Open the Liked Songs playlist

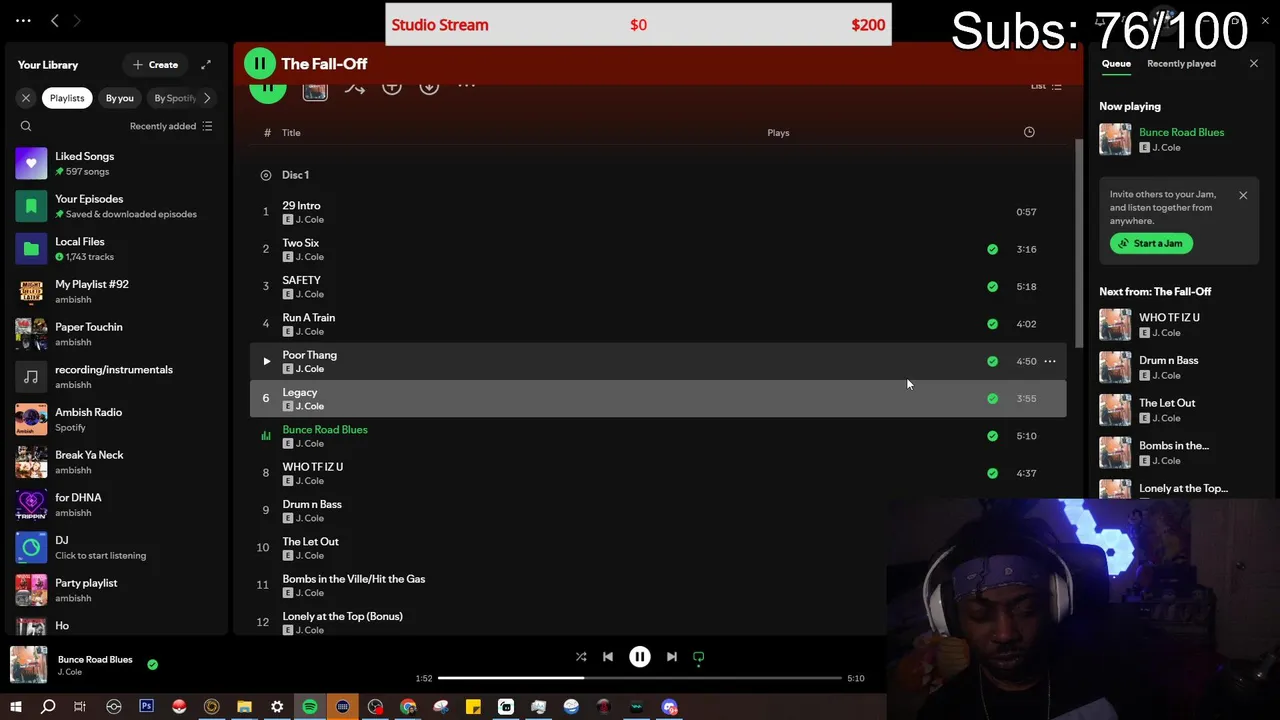(116, 163)
